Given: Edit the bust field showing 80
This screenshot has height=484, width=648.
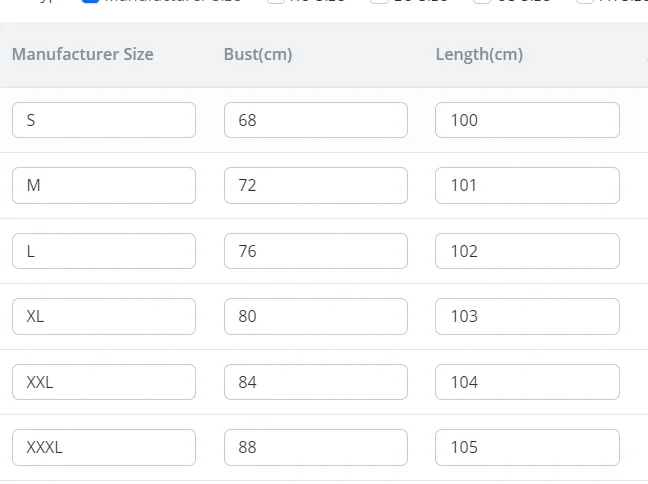Looking at the screenshot, I should [x=316, y=316].
